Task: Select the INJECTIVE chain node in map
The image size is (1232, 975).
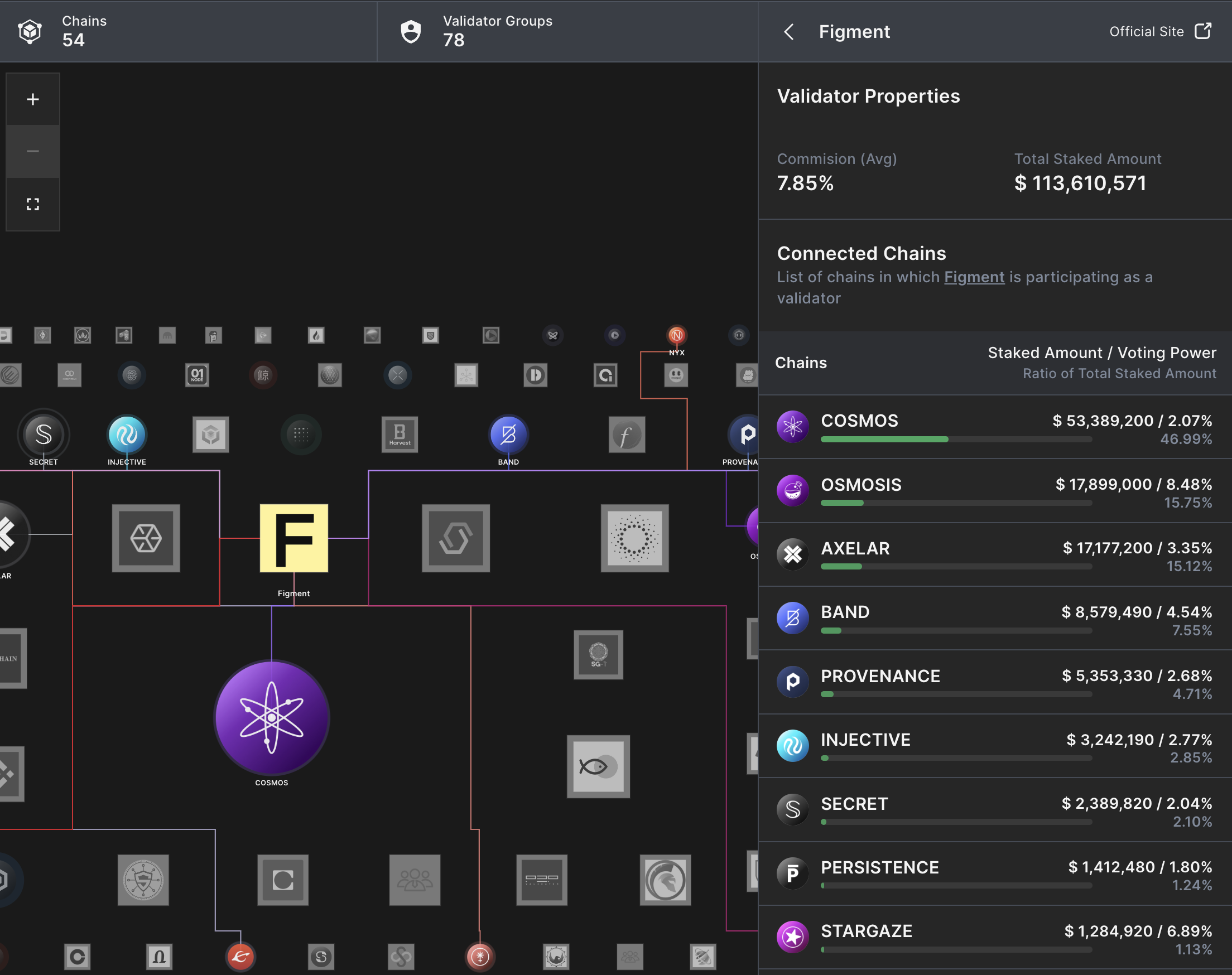Action: (127, 435)
